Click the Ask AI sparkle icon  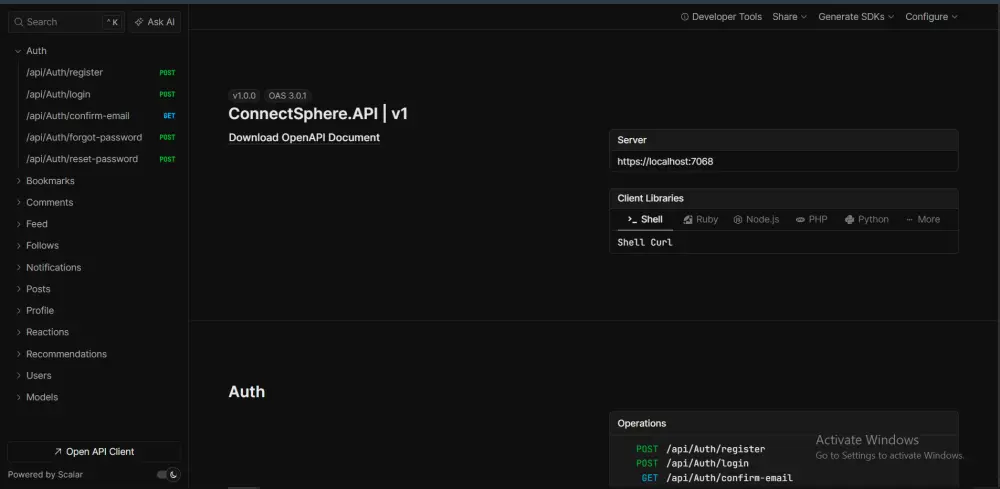[x=138, y=22]
